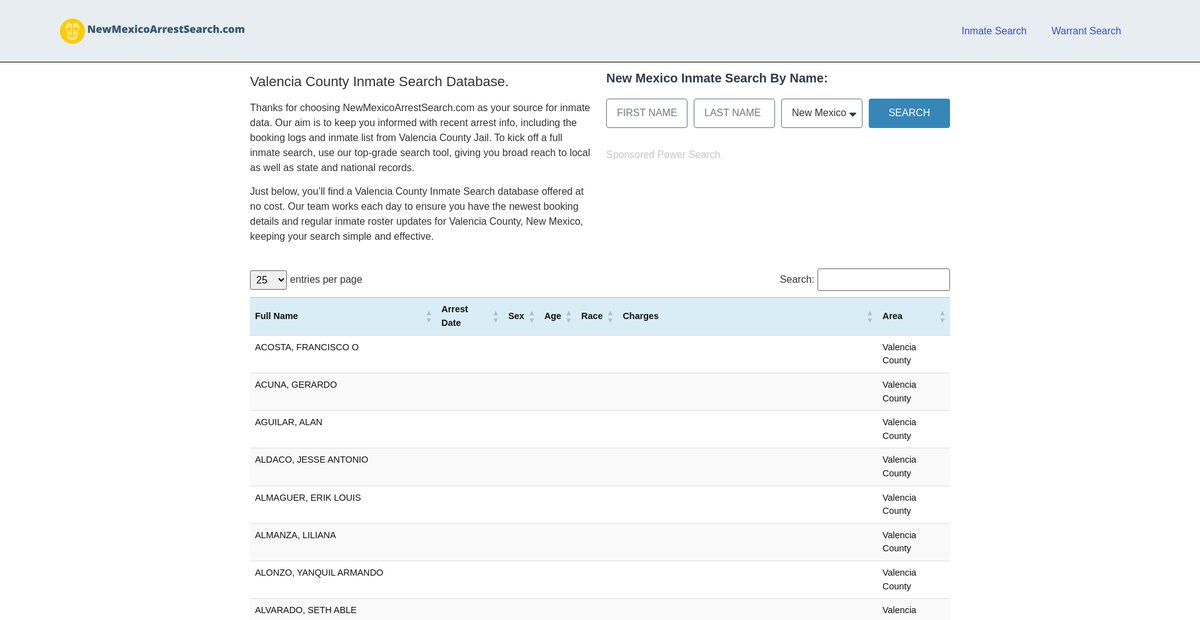Viewport: 1200px width, 620px height.
Task: Focus the FIRST NAME input field
Action: [646, 113]
